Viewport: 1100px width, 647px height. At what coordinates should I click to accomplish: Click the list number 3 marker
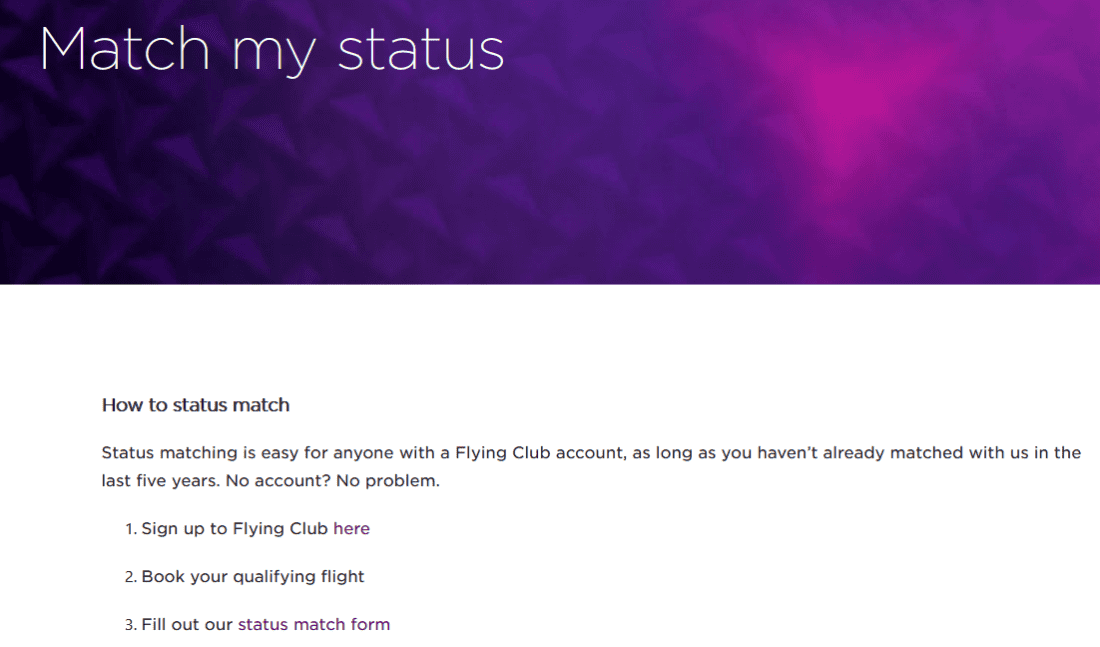point(130,625)
